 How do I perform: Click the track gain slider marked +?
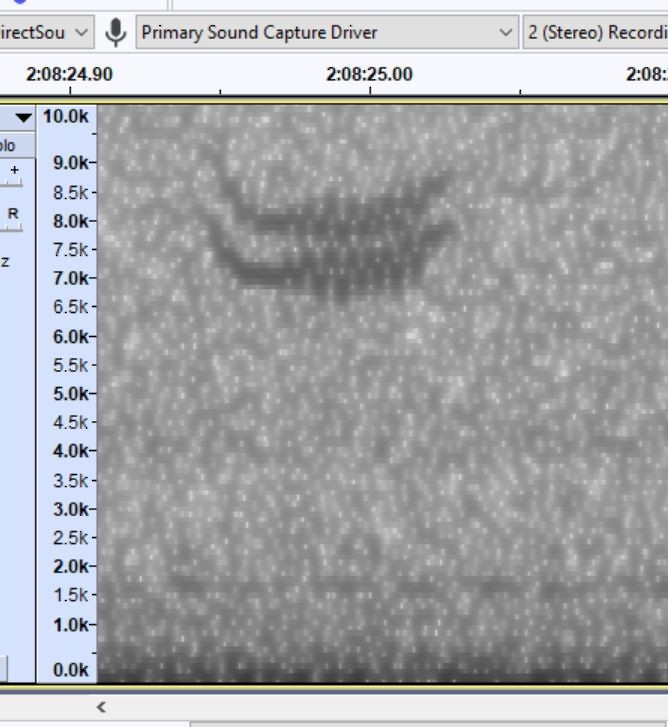[x=14, y=172]
